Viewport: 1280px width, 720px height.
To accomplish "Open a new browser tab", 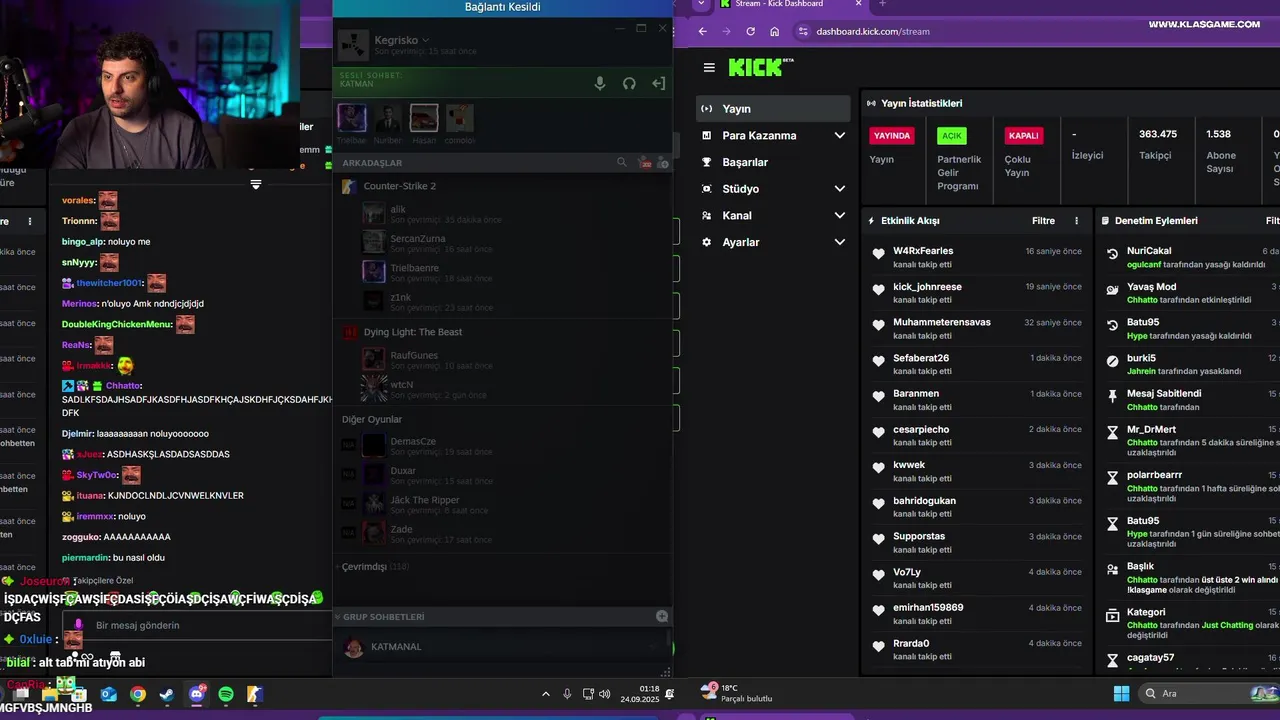I will [882, 4].
